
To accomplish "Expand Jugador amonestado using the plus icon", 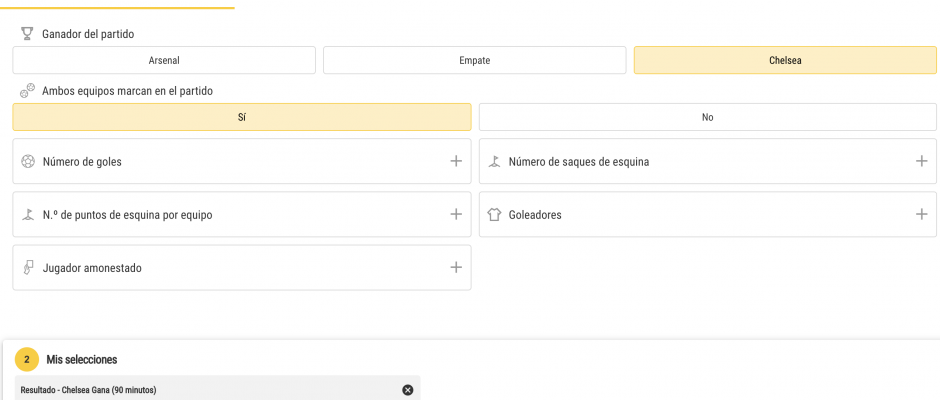I will click(x=456, y=267).
